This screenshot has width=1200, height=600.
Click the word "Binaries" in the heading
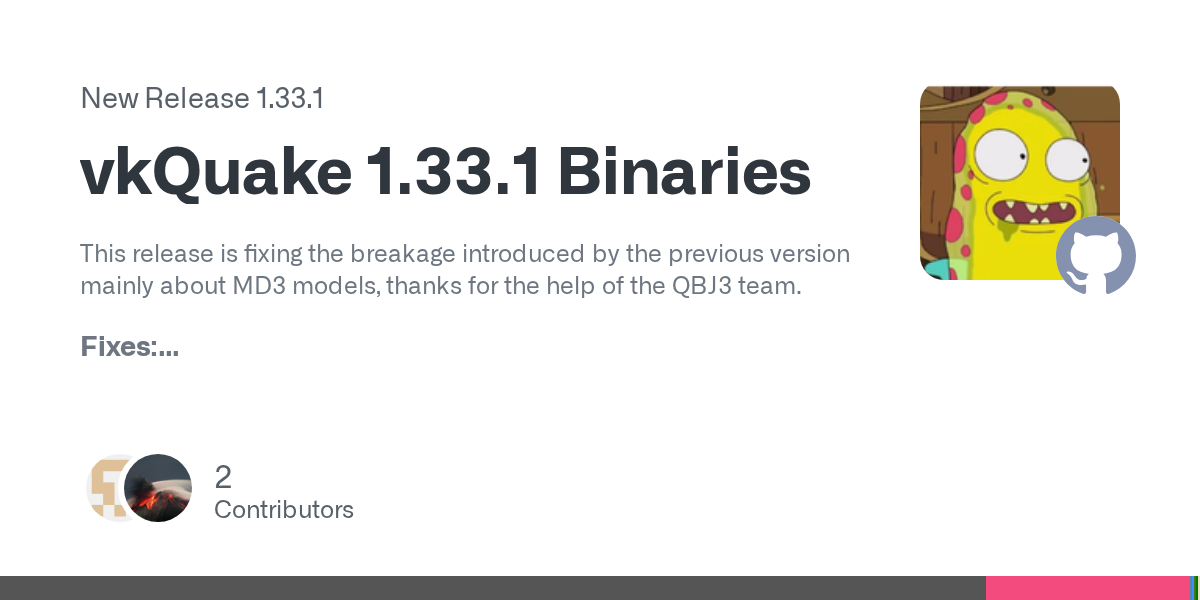(x=684, y=172)
